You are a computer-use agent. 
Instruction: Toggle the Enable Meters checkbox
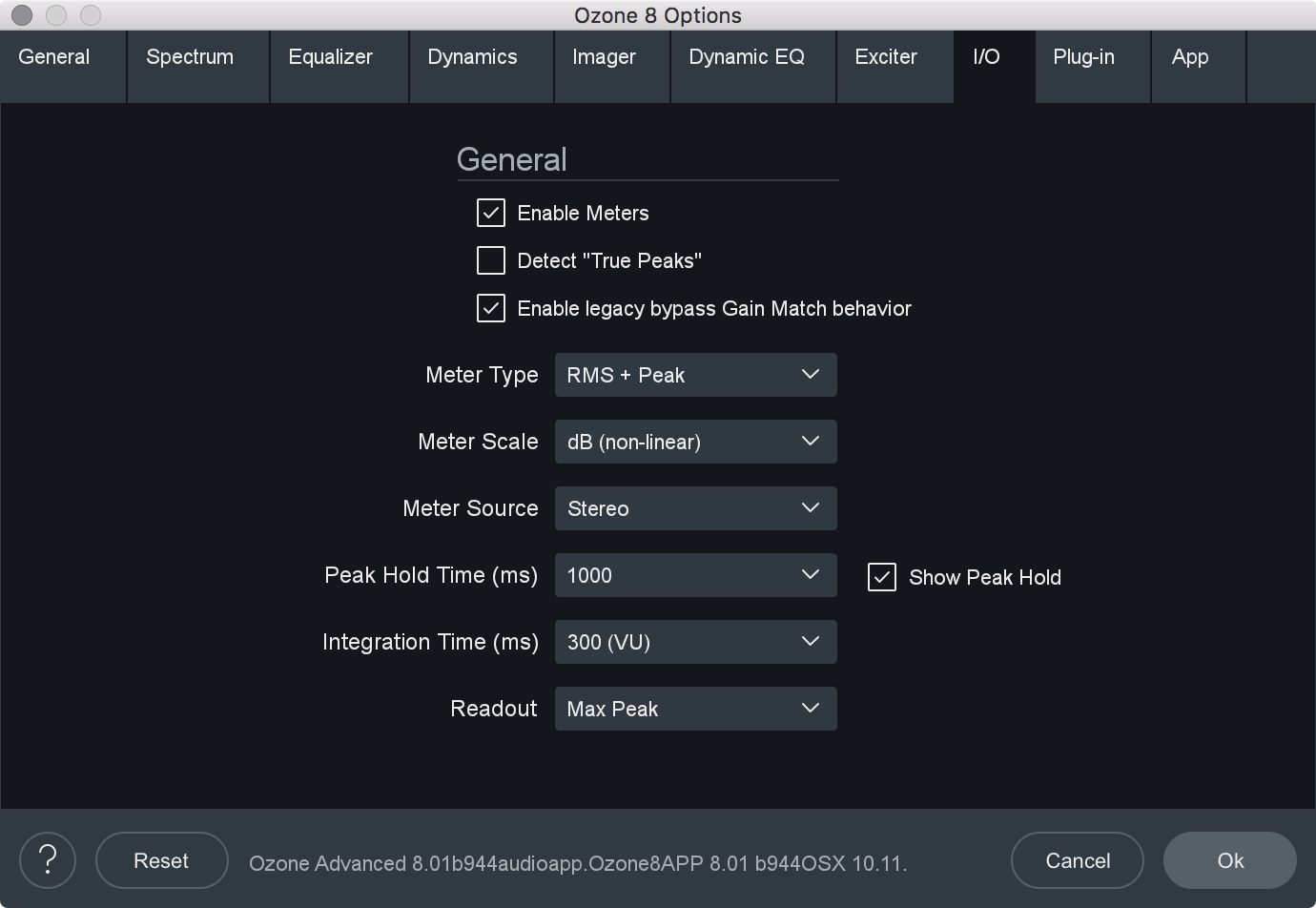(491, 213)
